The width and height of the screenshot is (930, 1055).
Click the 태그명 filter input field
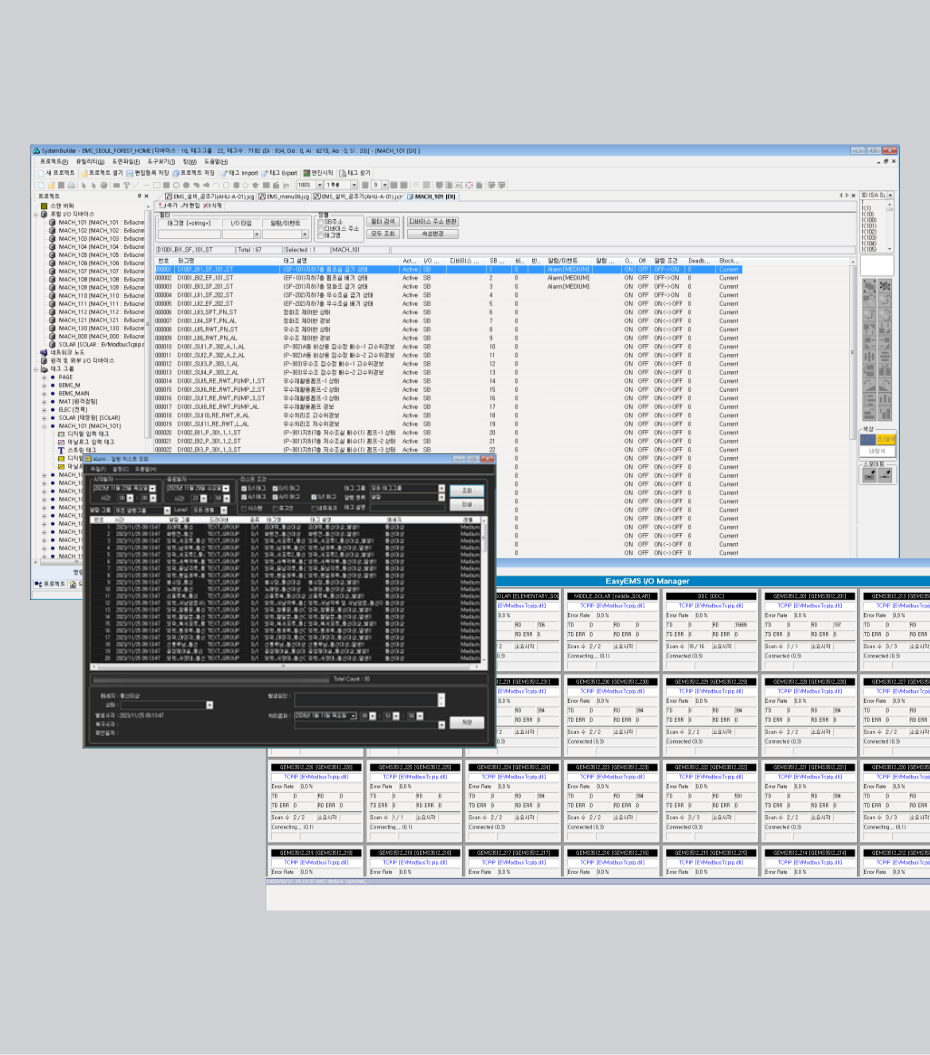(x=189, y=235)
